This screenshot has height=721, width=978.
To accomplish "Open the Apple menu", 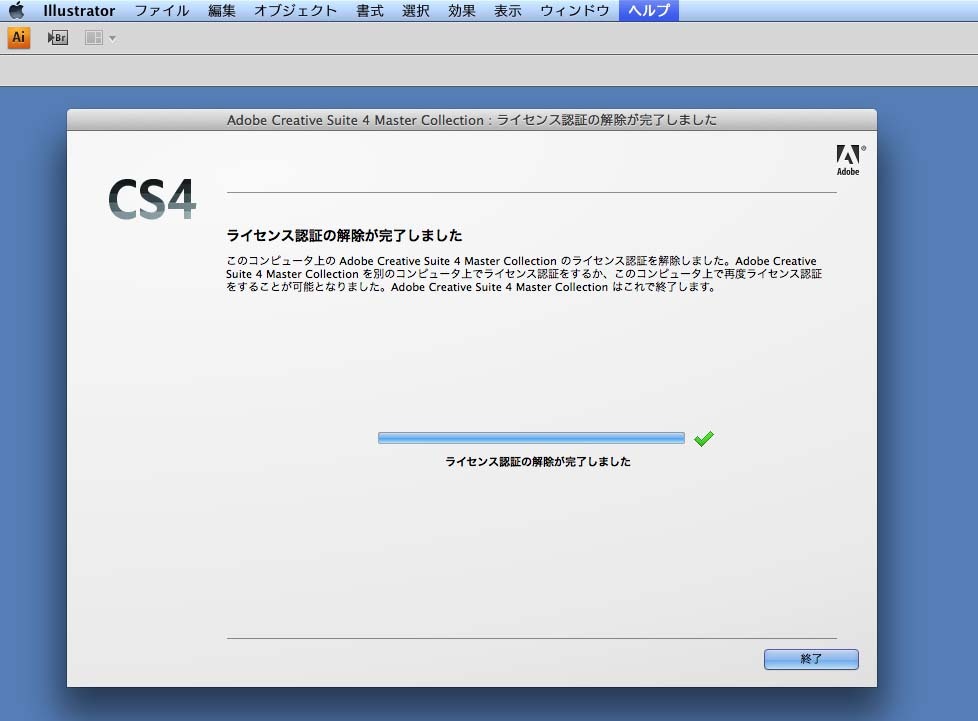I will pyautogui.click(x=17, y=10).
